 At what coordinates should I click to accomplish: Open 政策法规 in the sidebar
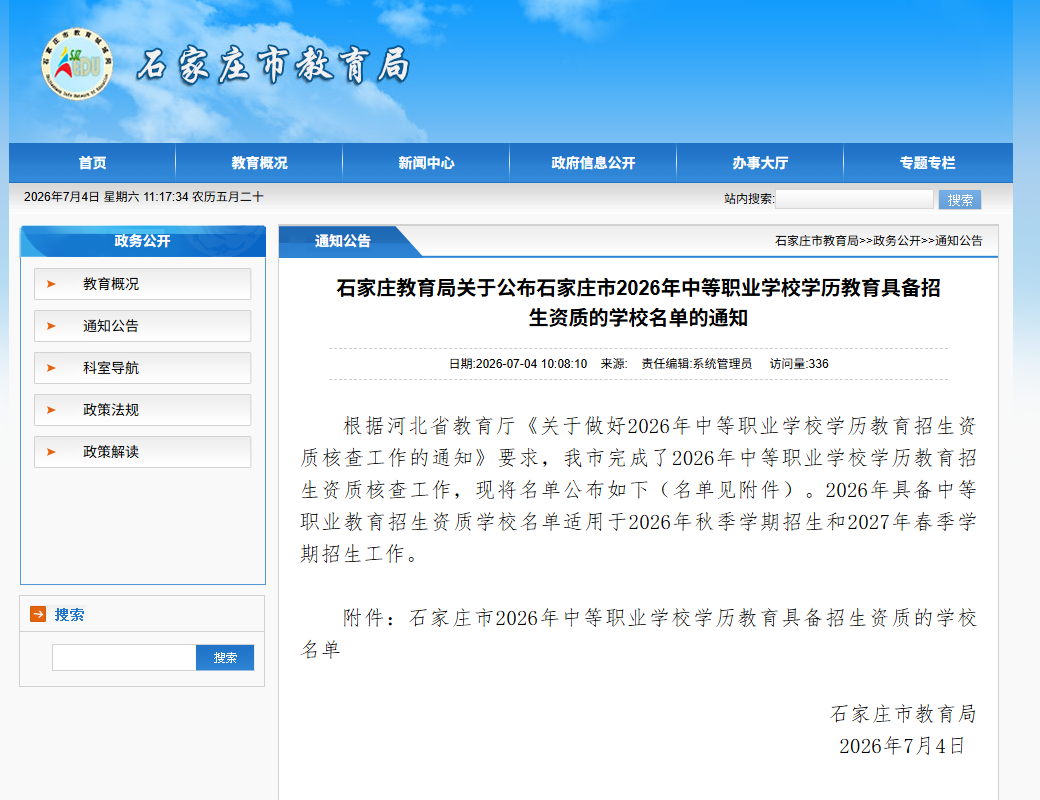(143, 410)
